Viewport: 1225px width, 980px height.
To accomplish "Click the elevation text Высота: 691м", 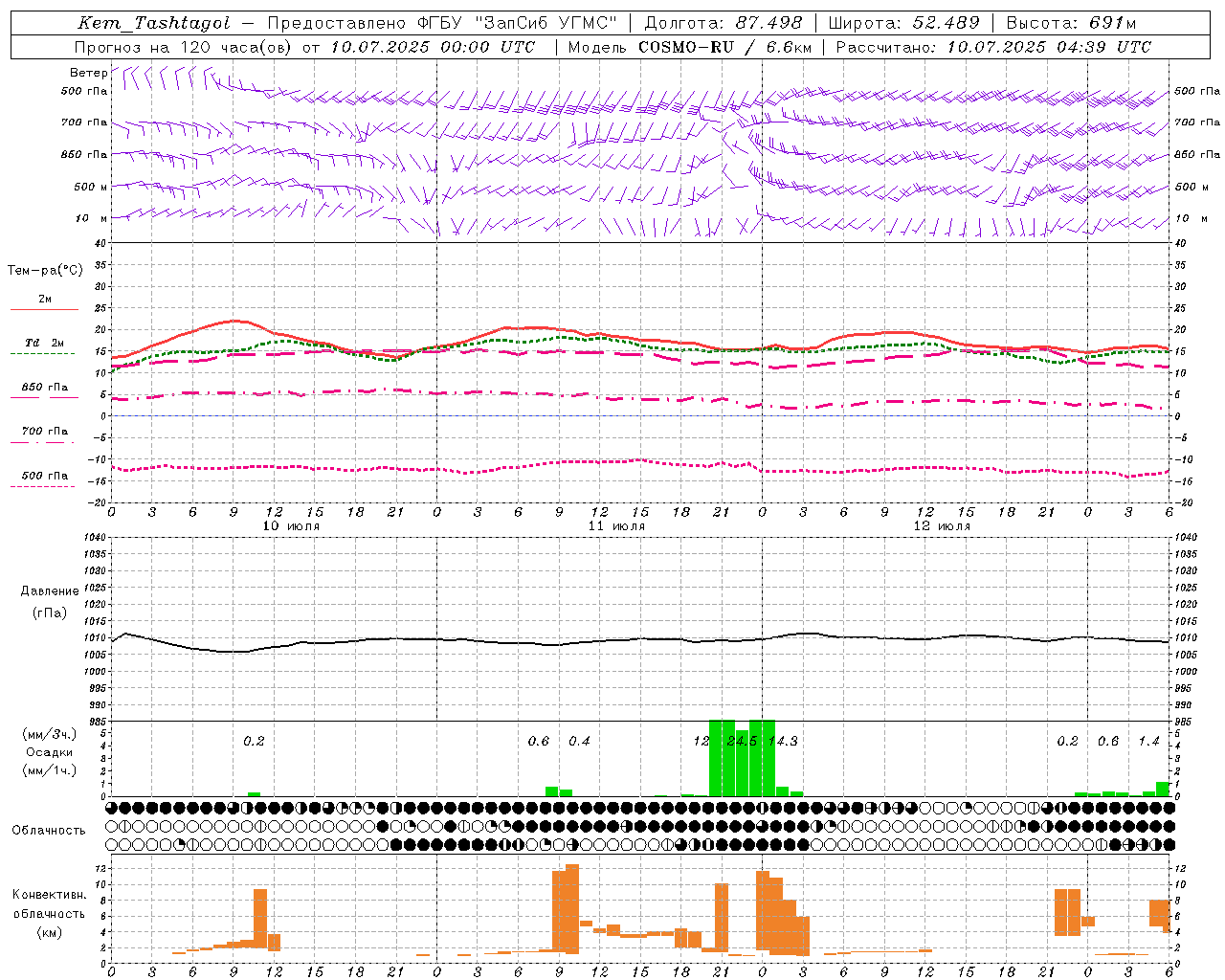I will click(x=1071, y=24).
